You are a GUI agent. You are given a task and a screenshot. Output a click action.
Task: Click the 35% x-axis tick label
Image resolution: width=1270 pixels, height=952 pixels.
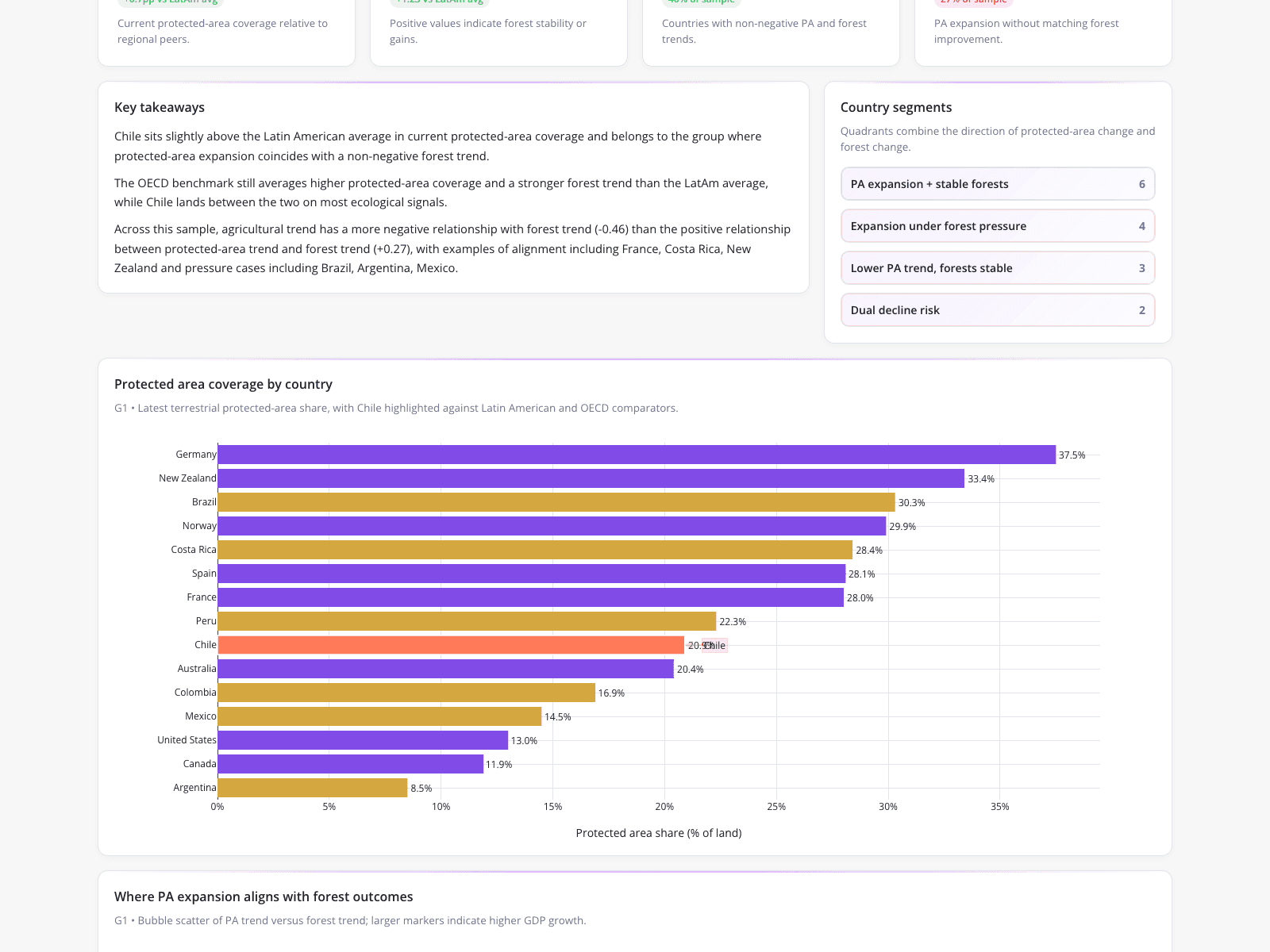point(1000,807)
